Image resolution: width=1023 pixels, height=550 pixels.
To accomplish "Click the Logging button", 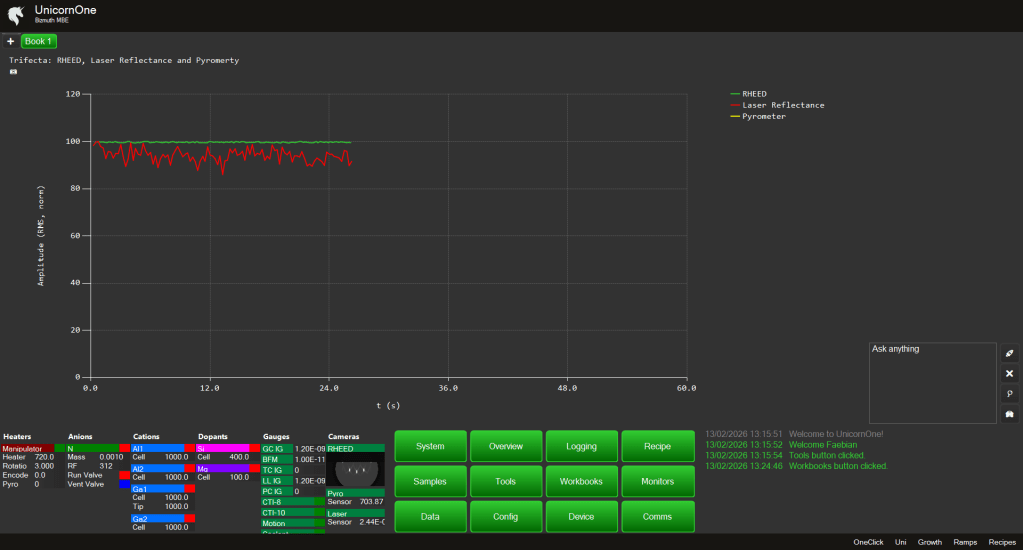I will coord(581,446).
